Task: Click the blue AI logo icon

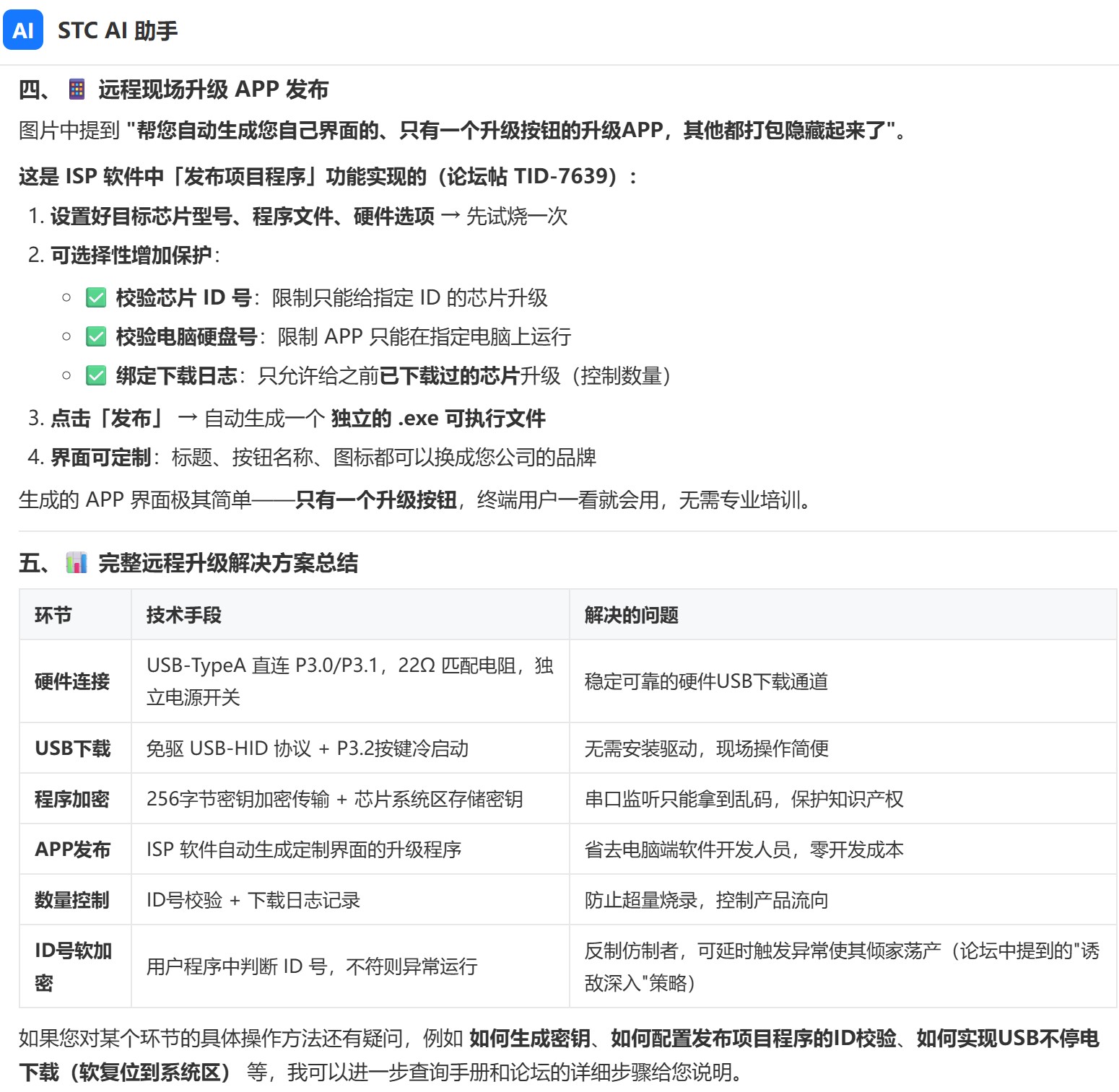Action: pos(23,30)
